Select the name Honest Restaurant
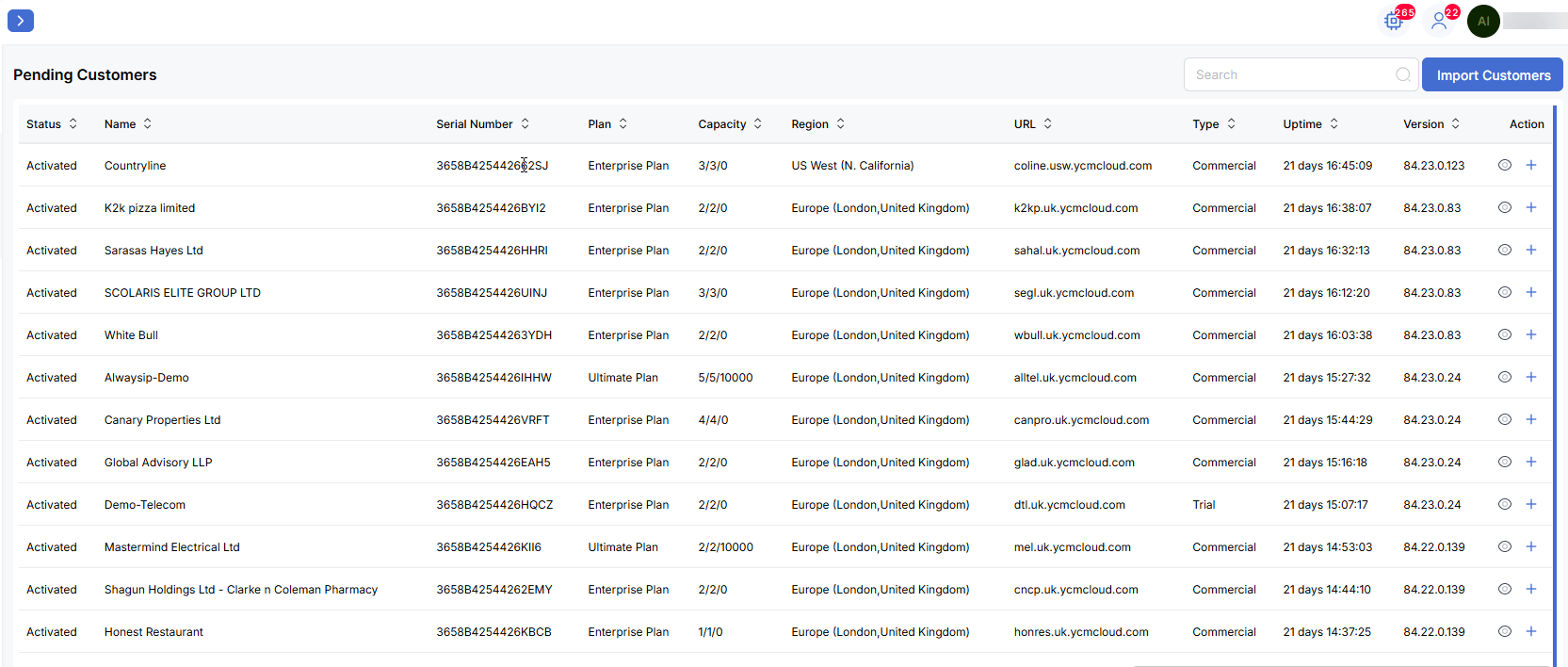This screenshot has width=1568, height=667. pyautogui.click(x=154, y=632)
